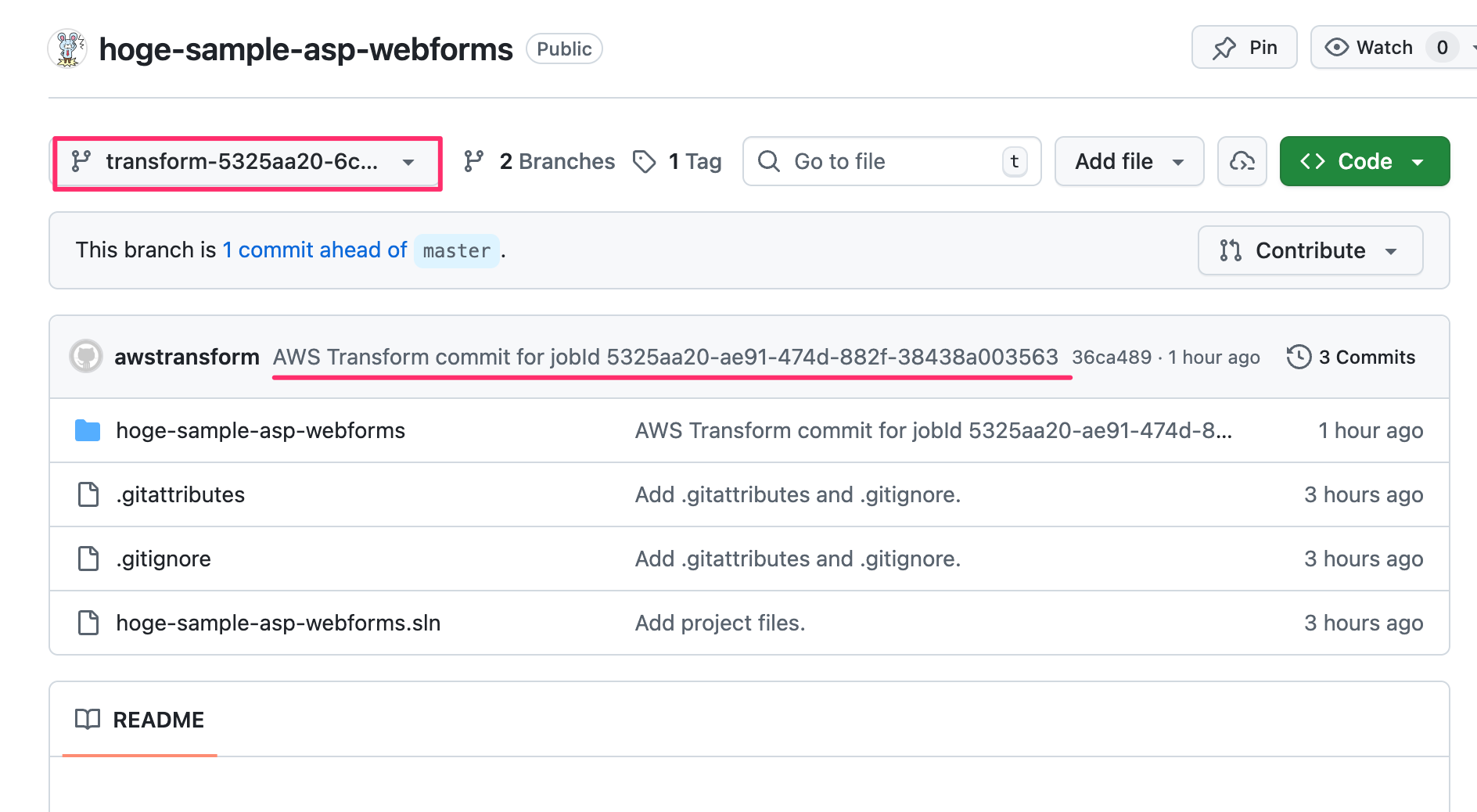The image size is (1477, 812).
Task: Expand the green Code dropdown
Action: pos(1364,161)
